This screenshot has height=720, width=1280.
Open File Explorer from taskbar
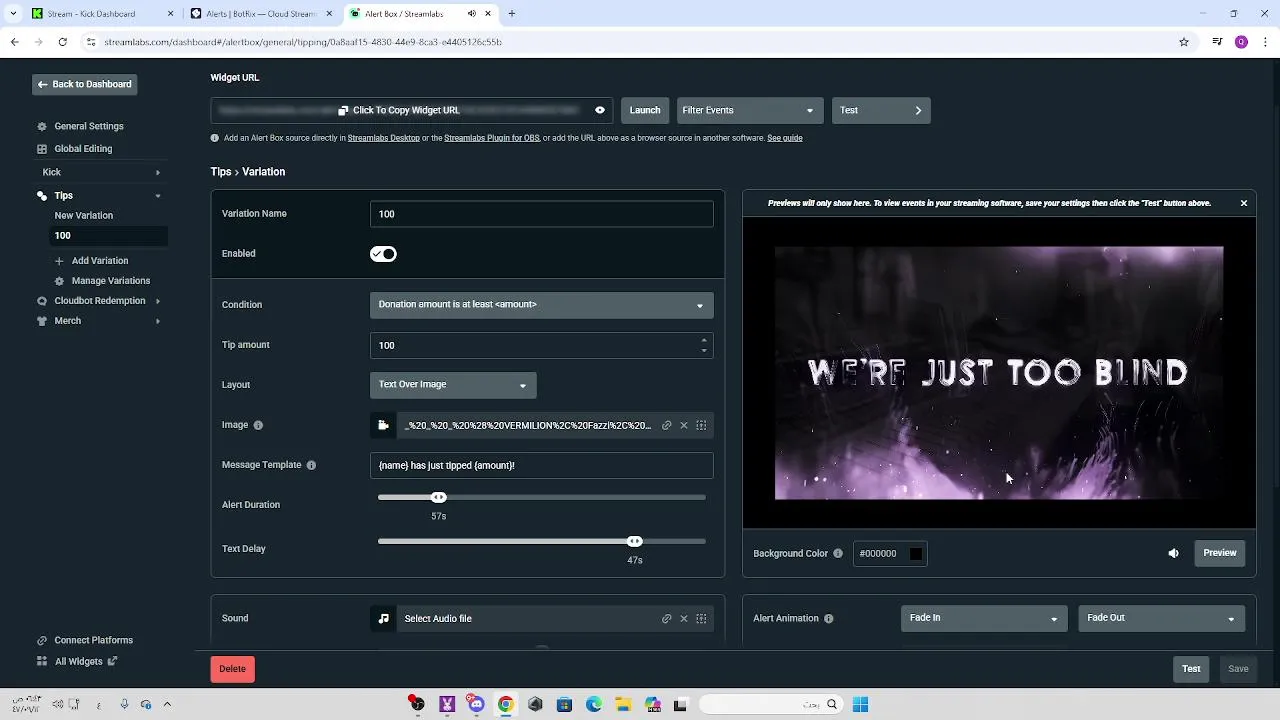pyautogui.click(x=622, y=705)
